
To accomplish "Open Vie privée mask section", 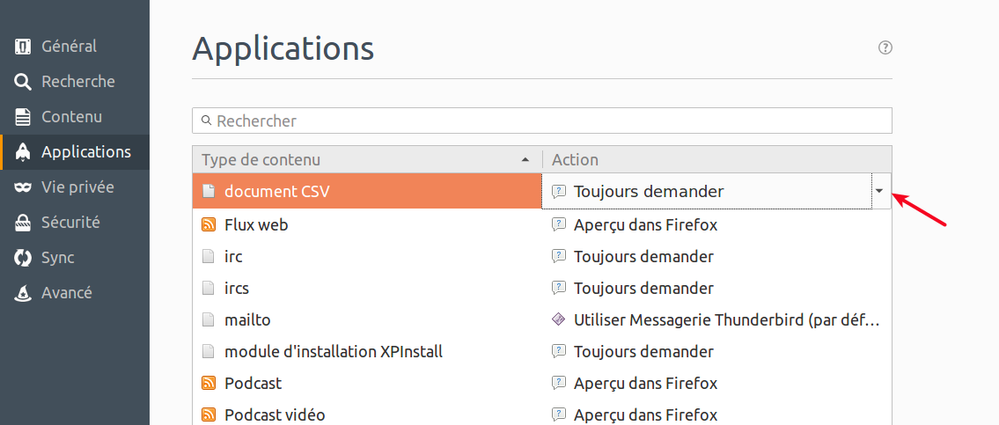I will (x=76, y=187).
